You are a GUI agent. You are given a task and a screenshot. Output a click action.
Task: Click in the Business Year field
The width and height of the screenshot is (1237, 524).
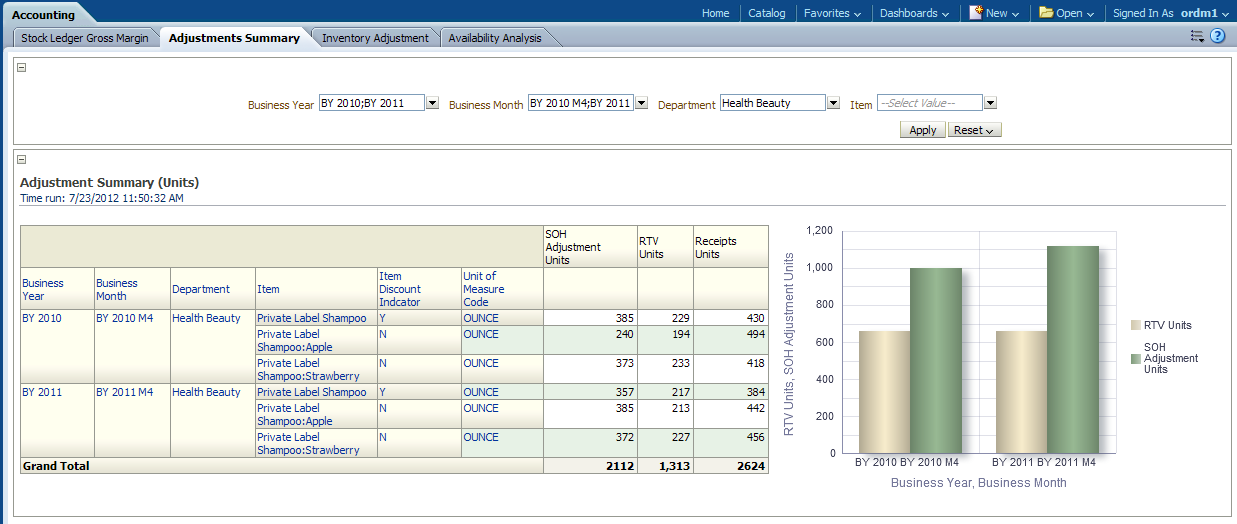pos(372,103)
